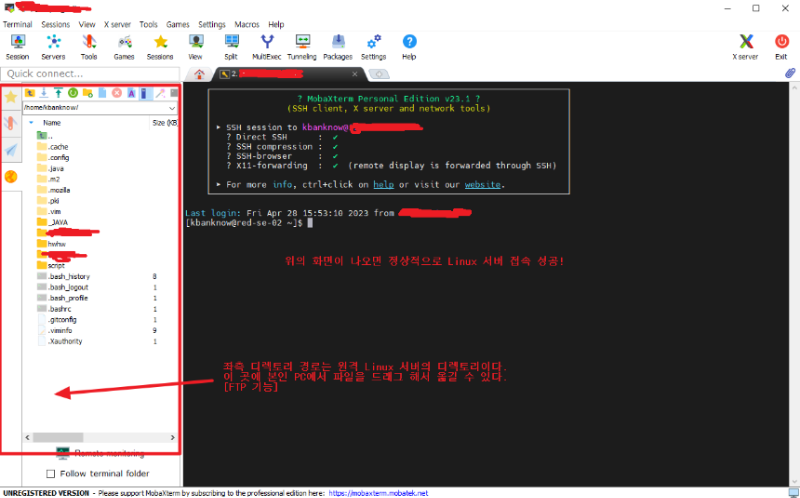Click the magic wand icon in SFTP toolbar

coord(160,93)
